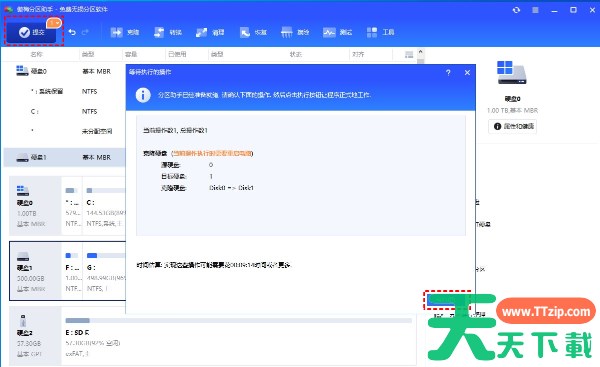This screenshot has height=367, width=600.
Task: Click the 对齐 column header
Action: [358, 54]
